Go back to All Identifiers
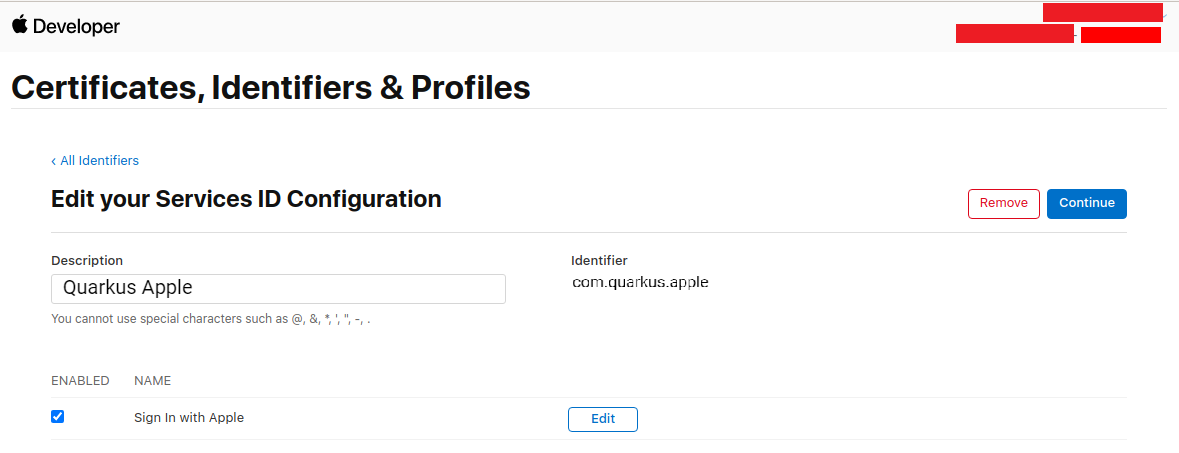This screenshot has height=453, width=1179. point(99,160)
